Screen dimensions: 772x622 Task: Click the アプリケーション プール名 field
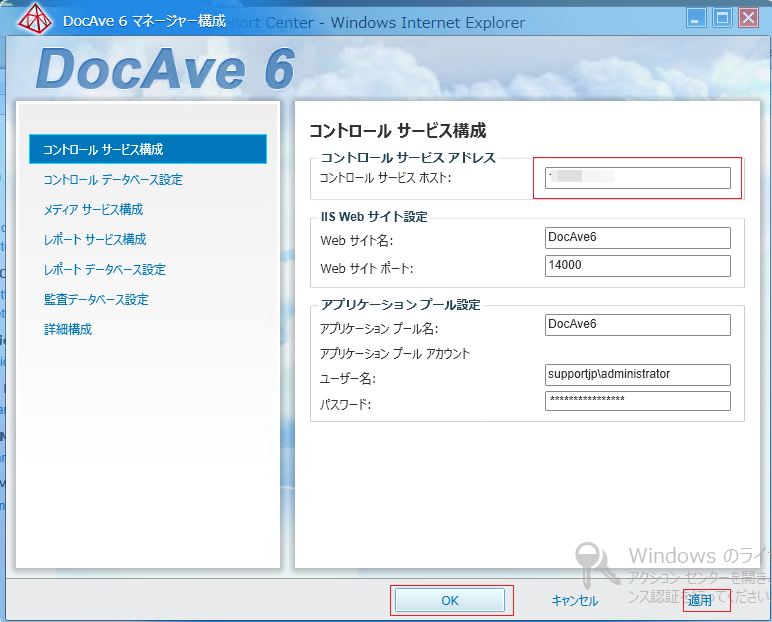(638, 325)
